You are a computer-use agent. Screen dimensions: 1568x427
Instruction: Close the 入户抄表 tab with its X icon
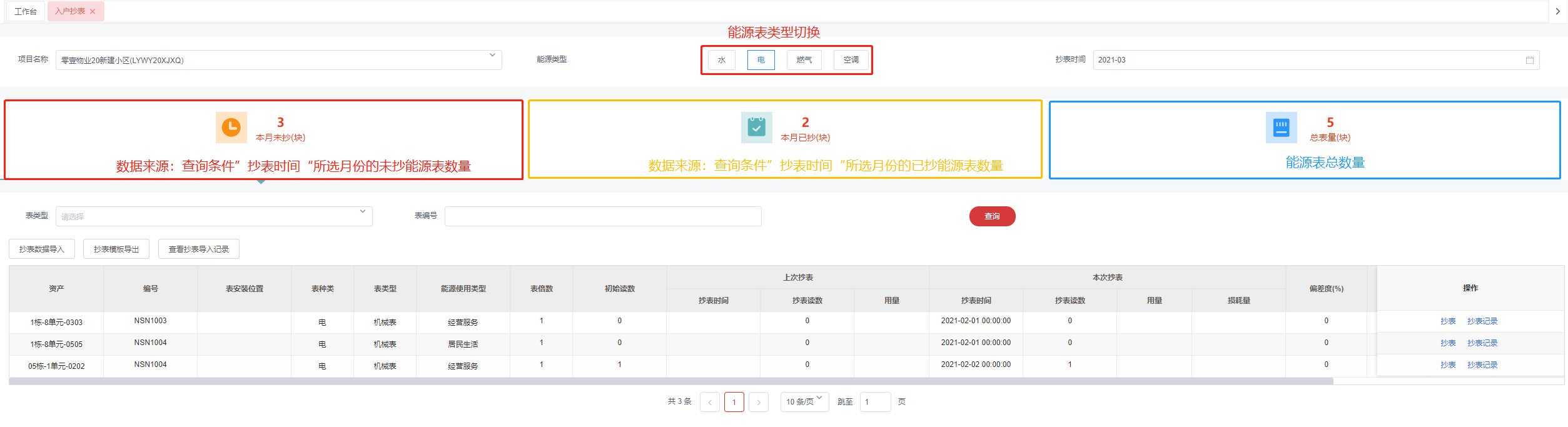coord(93,11)
